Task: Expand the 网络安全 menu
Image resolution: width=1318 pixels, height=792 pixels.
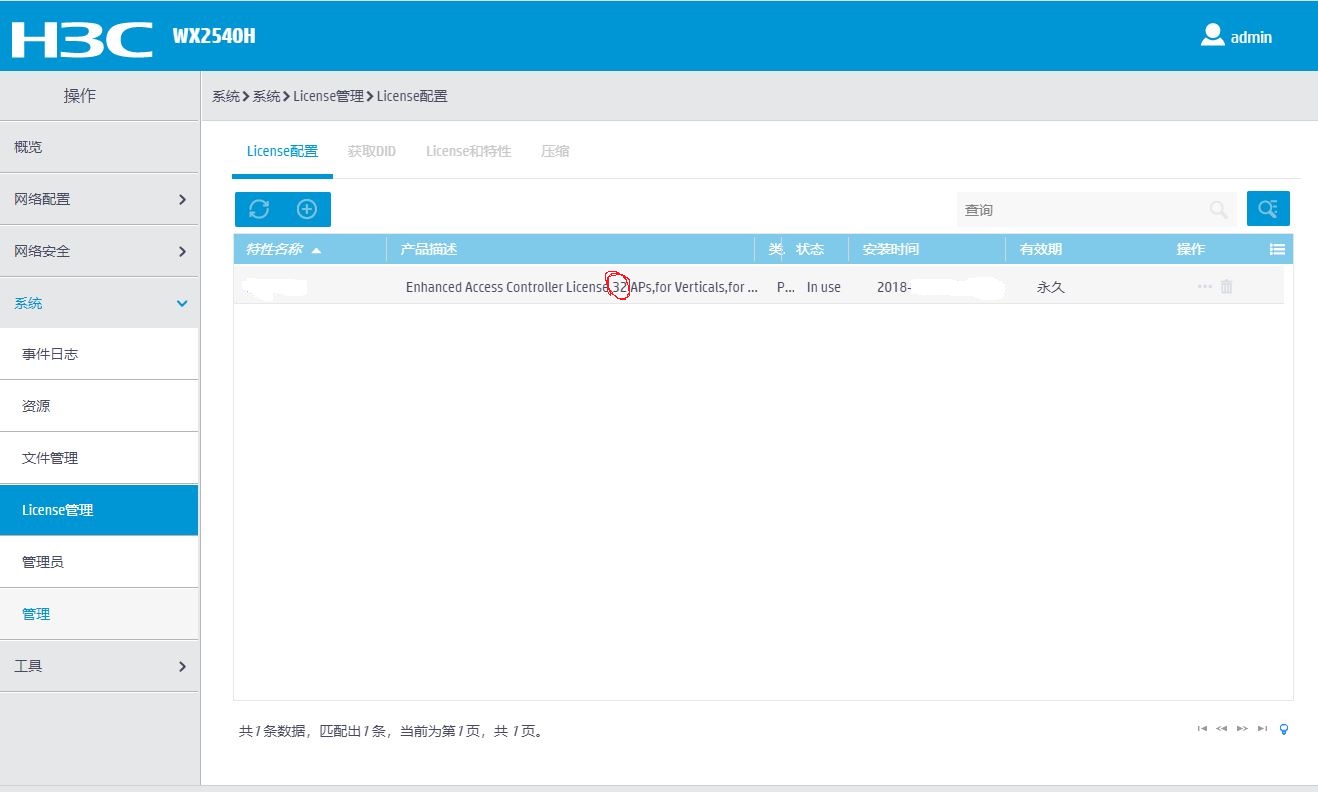Action: point(99,251)
